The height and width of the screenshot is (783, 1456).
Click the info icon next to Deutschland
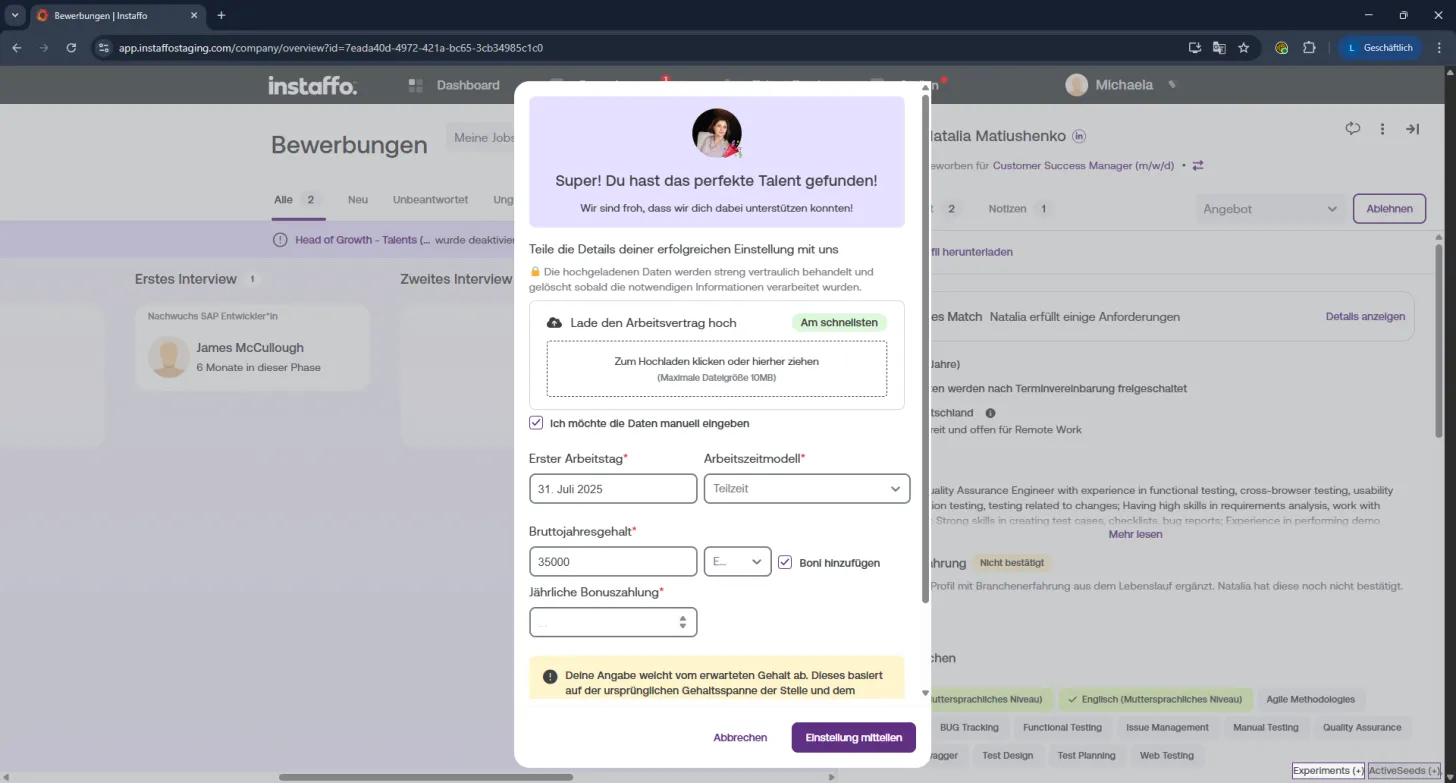coord(990,413)
